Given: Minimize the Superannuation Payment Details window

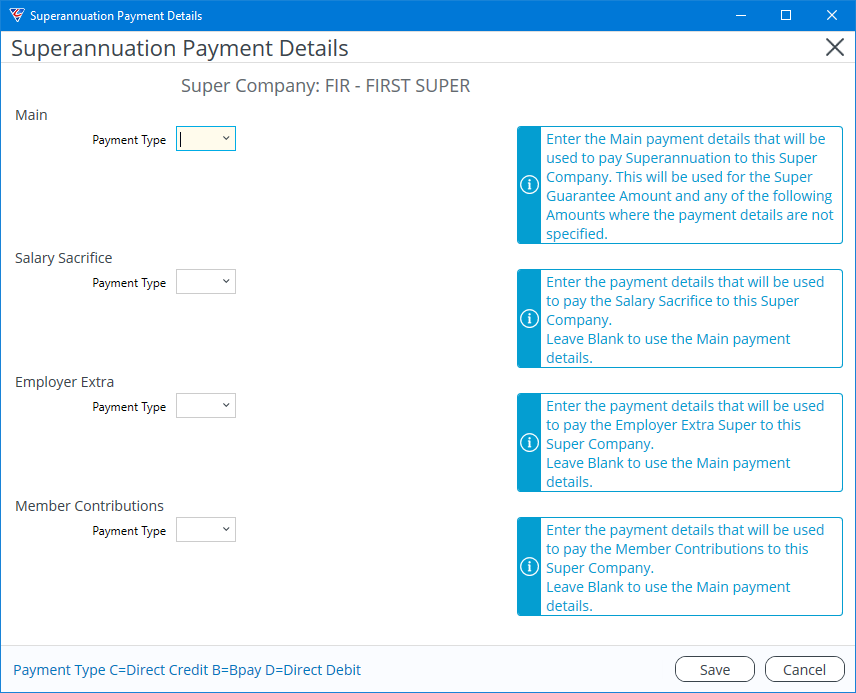Looking at the screenshot, I should tap(741, 15).
